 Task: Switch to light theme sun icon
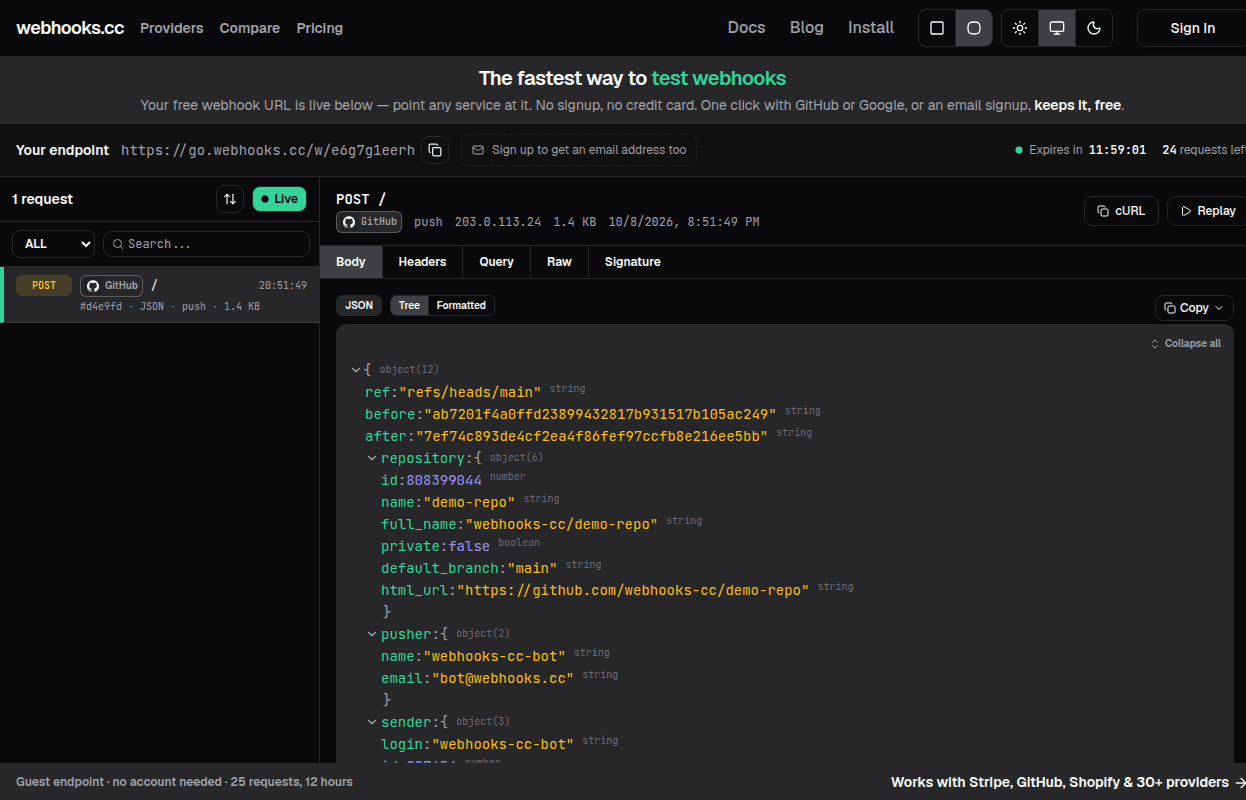coord(1020,28)
